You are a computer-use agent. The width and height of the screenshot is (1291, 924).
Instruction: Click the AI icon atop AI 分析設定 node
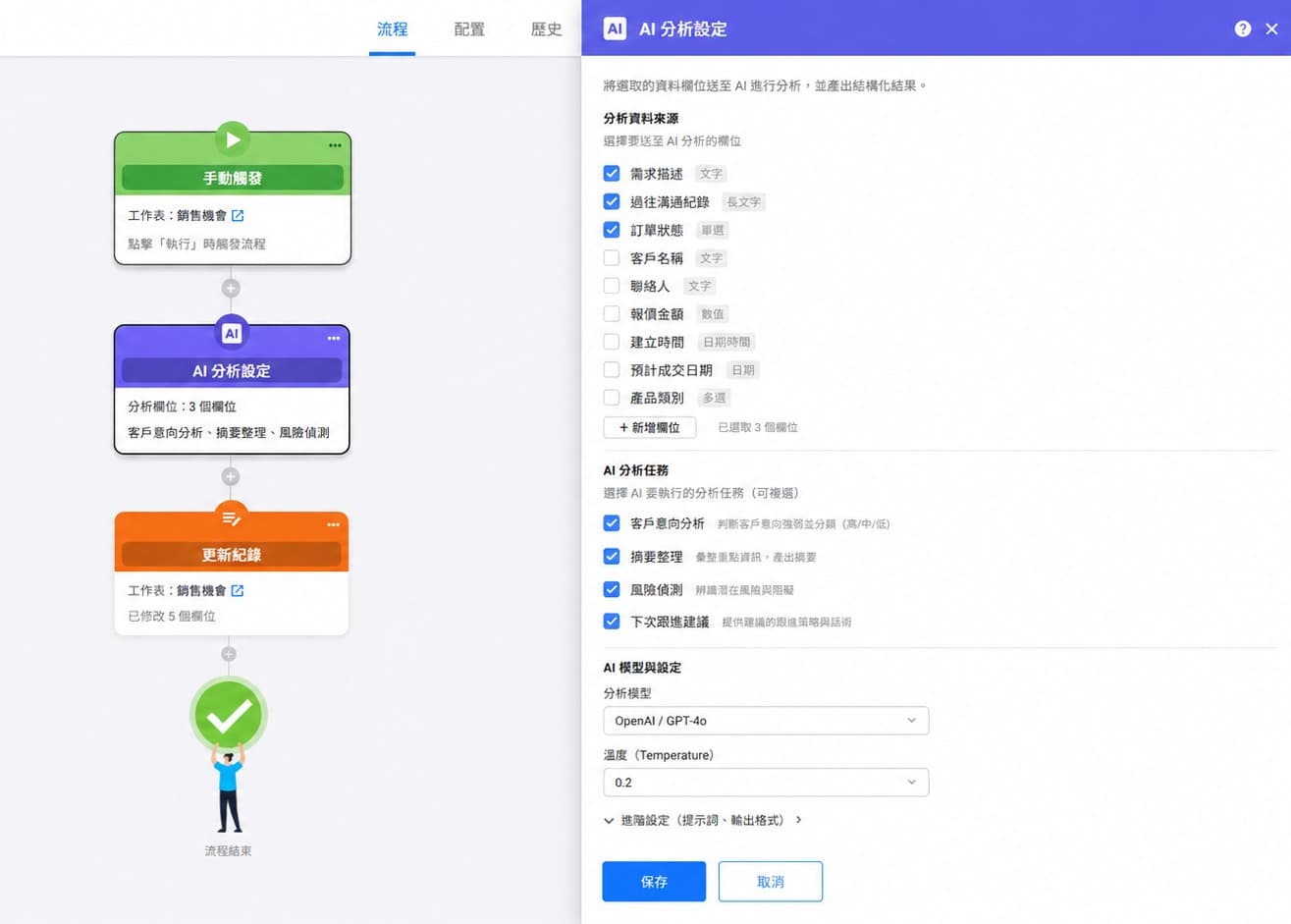(x=232, y=333)
